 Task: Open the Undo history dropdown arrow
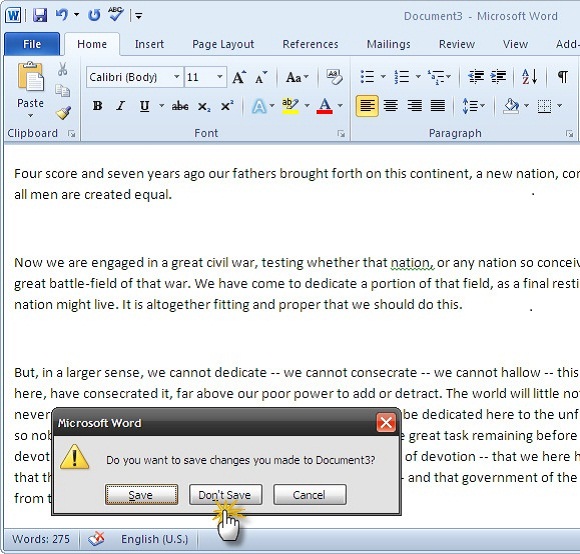pos(76,15)
